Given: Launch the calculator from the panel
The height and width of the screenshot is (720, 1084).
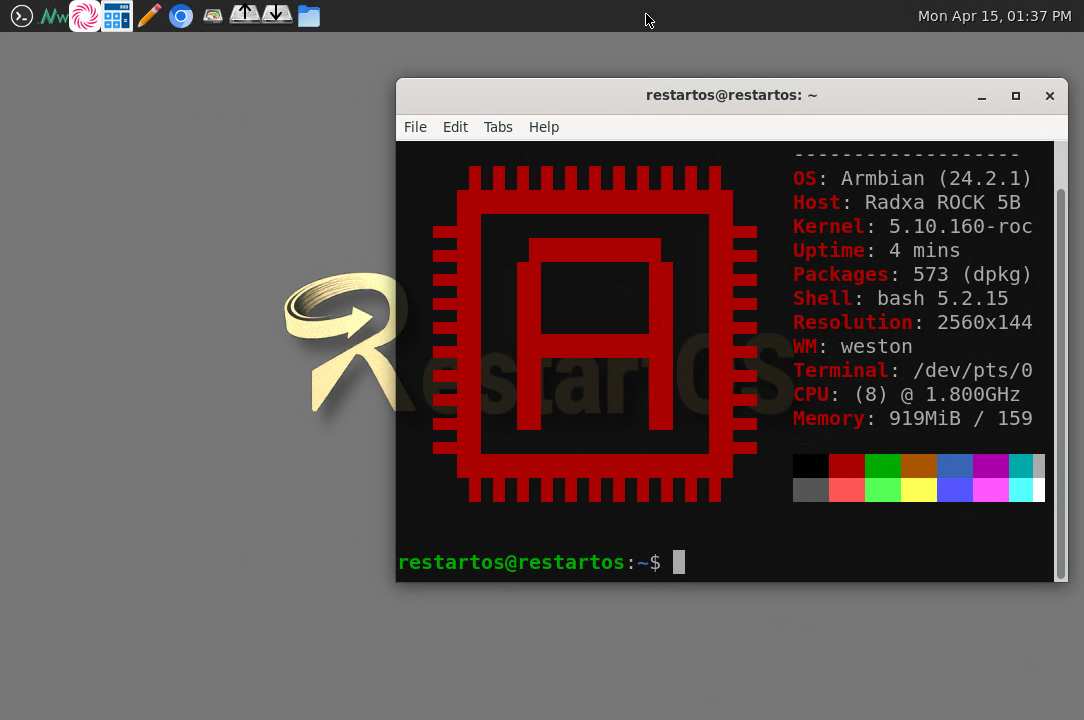Looking at the screenshot, I should (x=117, y=16).
